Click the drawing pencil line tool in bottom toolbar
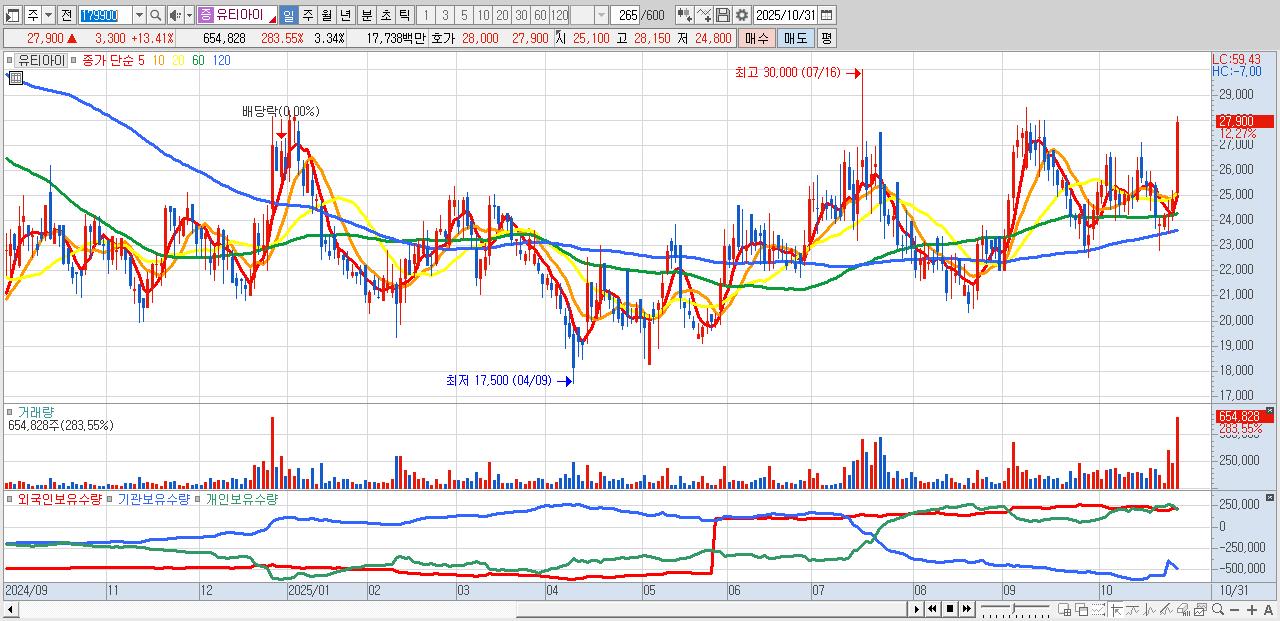Viewport: 1280px width, 621px height. [x=1166, y=609]
